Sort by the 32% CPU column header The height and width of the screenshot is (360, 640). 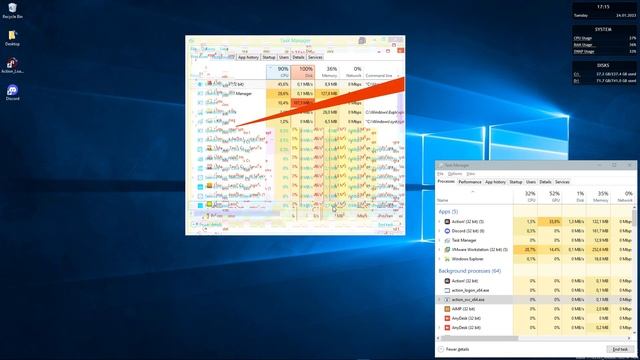click(x=525, y=196)
